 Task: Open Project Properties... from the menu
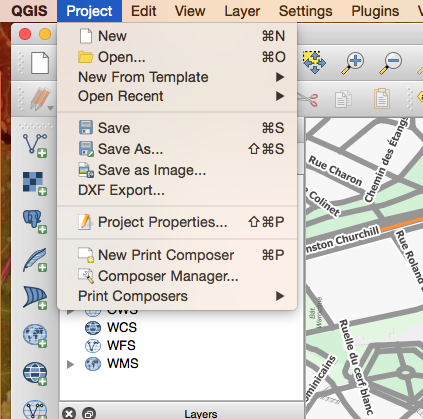click(x=177, y=222)
